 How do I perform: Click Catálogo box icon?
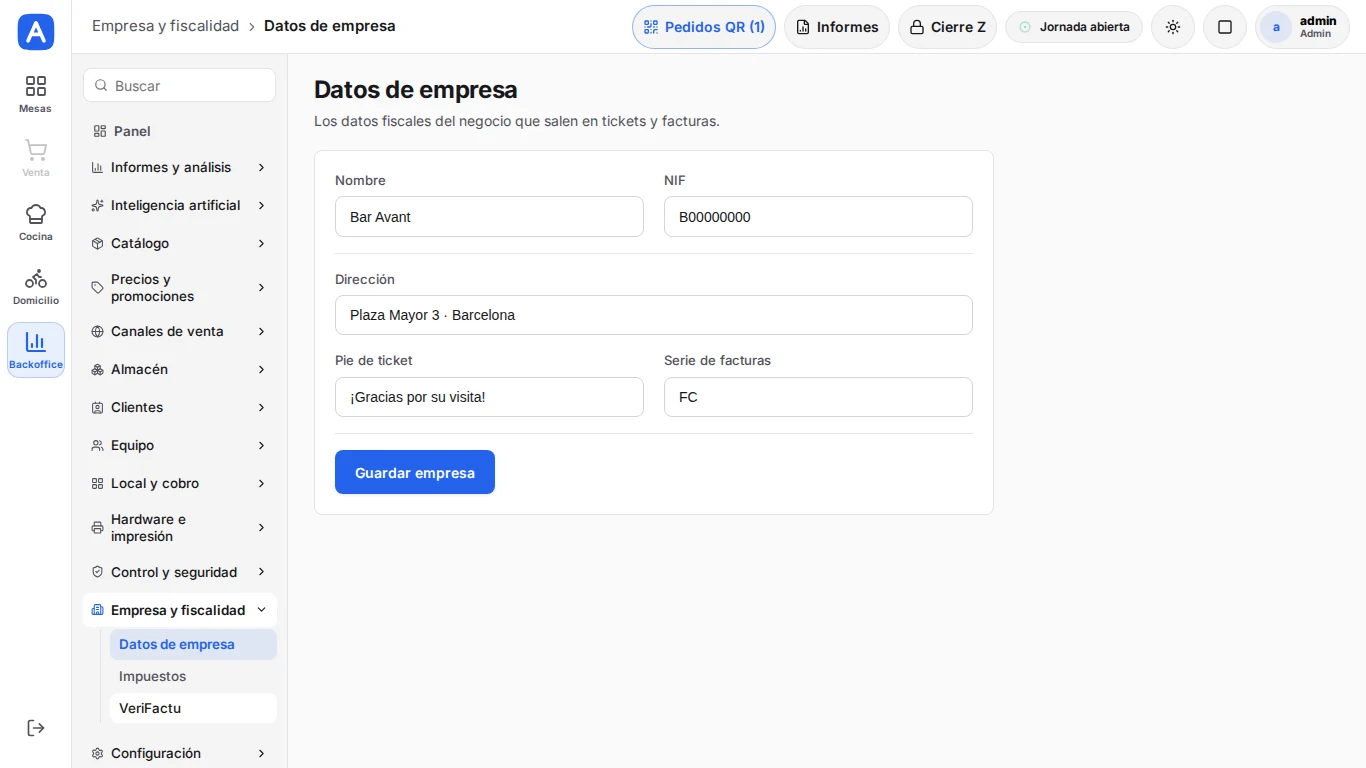97,243
